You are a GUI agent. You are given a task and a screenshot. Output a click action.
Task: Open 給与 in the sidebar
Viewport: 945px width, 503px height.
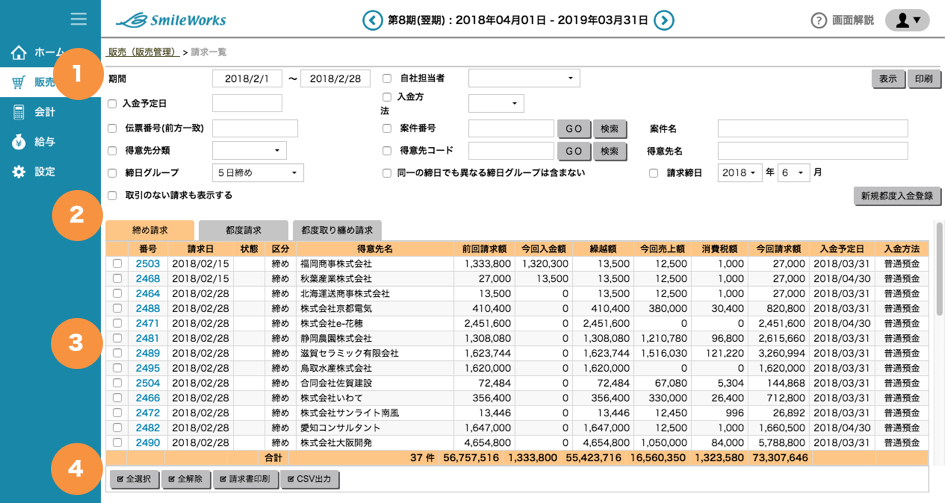(x=45, y=142)
